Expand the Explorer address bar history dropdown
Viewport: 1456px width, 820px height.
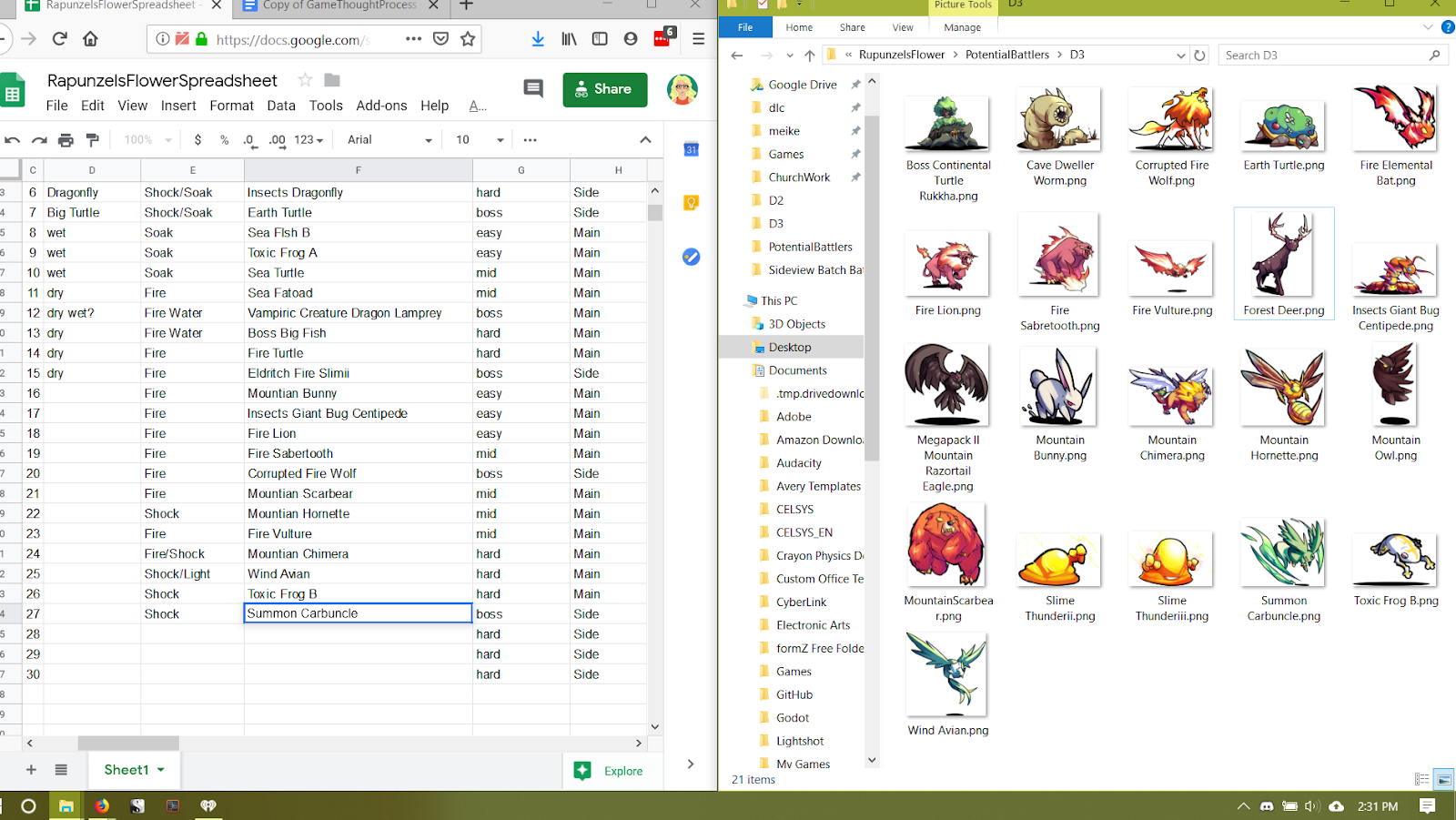click(x=1180, y=56)
